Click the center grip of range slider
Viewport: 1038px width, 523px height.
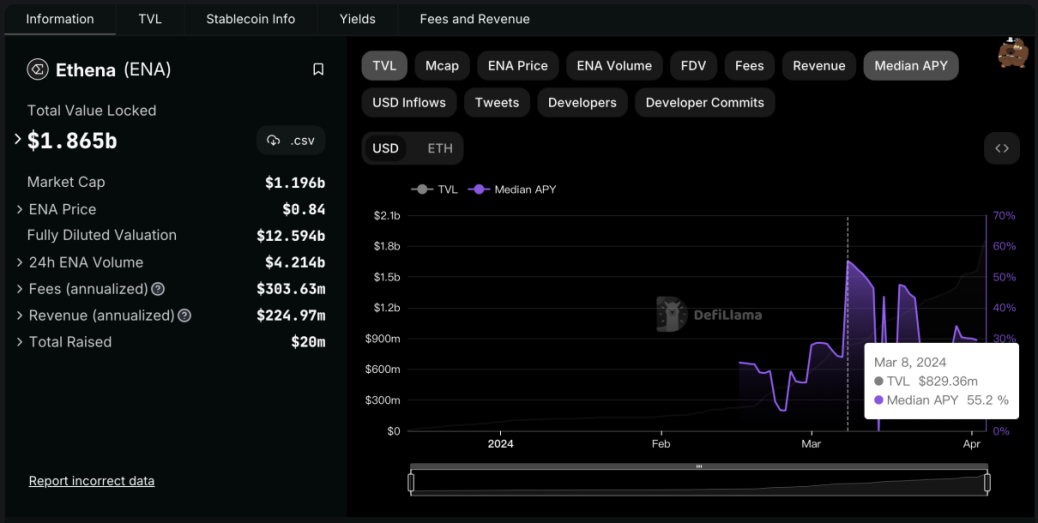[699, 466]
